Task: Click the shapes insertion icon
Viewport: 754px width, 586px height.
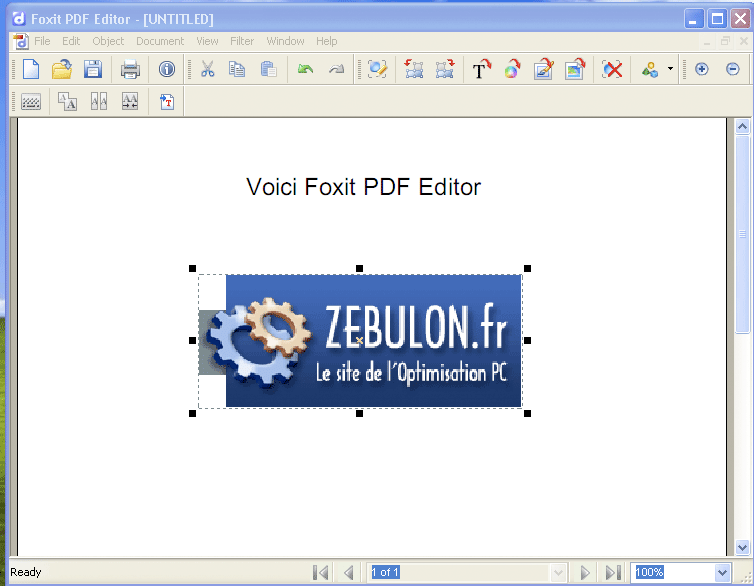Action: [650, 70]
